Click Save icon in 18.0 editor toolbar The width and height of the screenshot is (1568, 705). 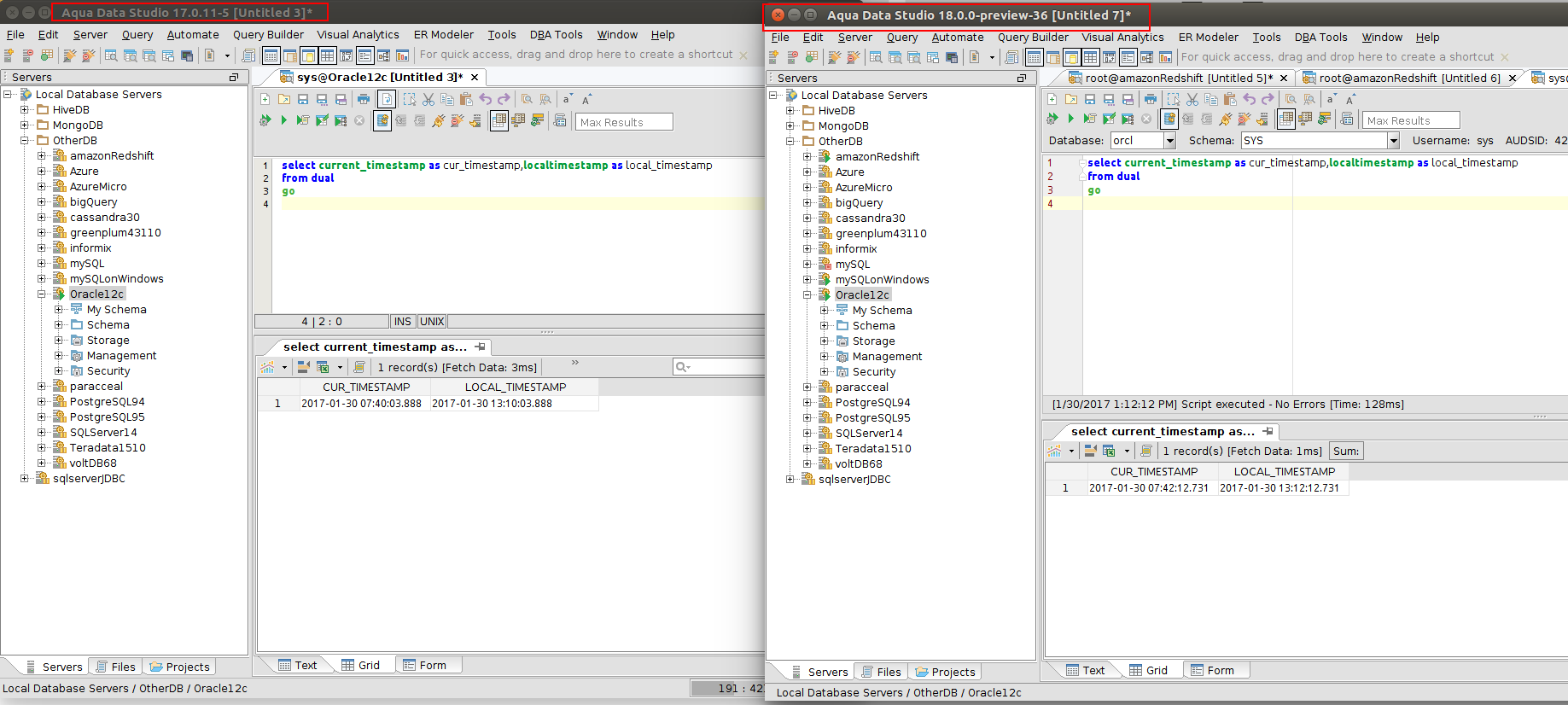pyautogui.click(x=1090, y=99)
